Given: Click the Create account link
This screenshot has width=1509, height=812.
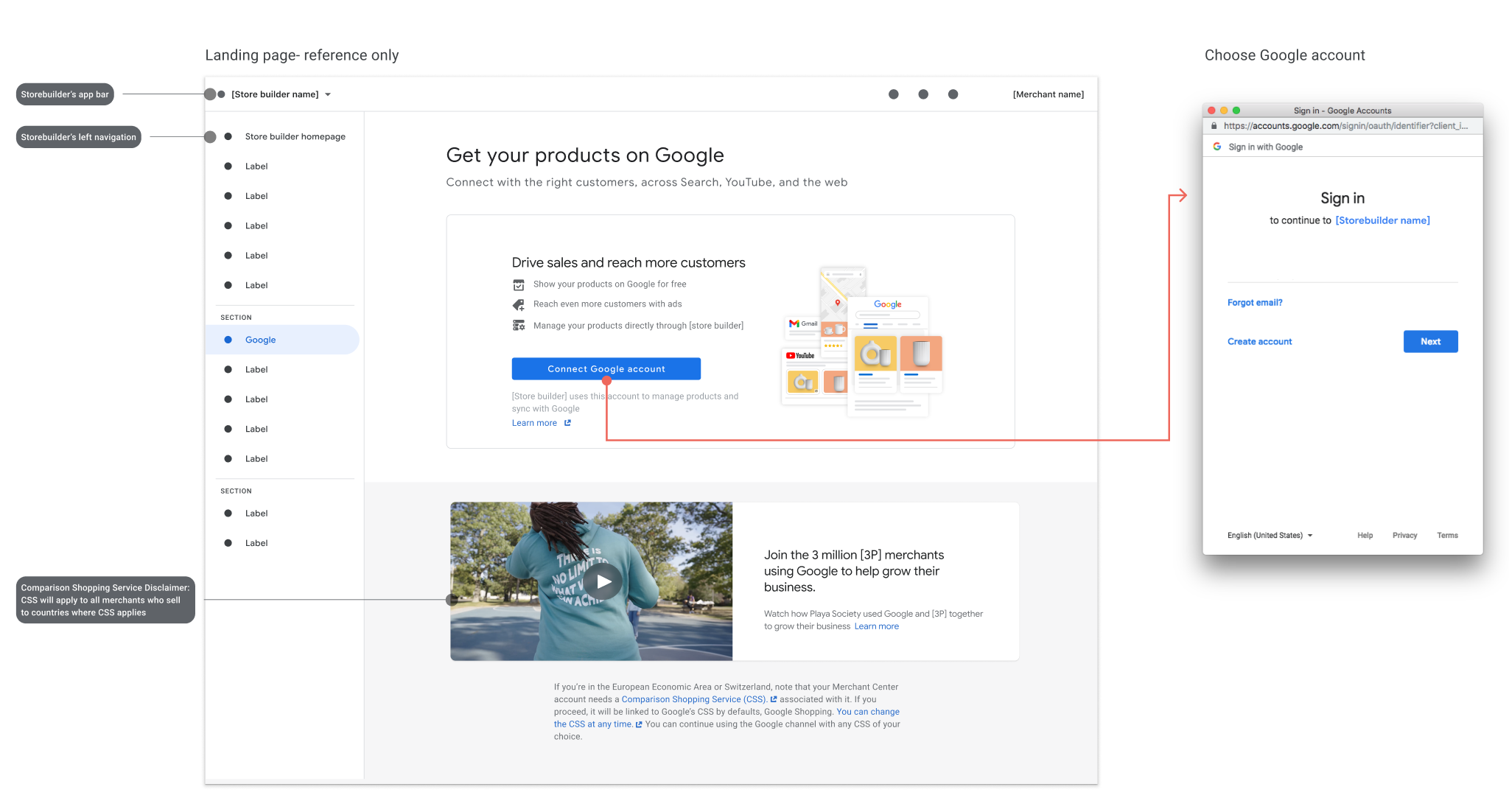Looking at the screenshot, I should tap(1259, 341).
